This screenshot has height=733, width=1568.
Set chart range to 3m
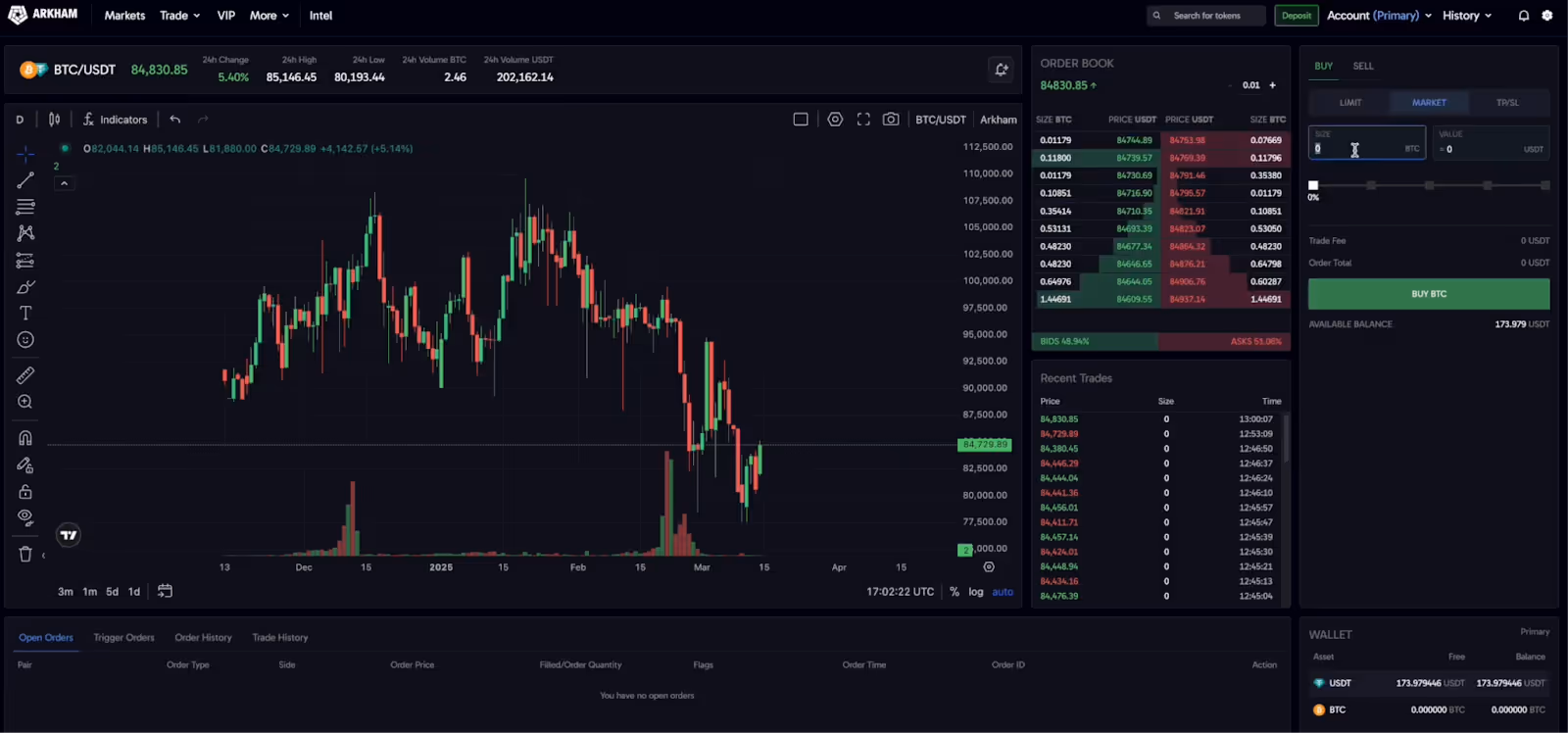[x=66, y=592]
